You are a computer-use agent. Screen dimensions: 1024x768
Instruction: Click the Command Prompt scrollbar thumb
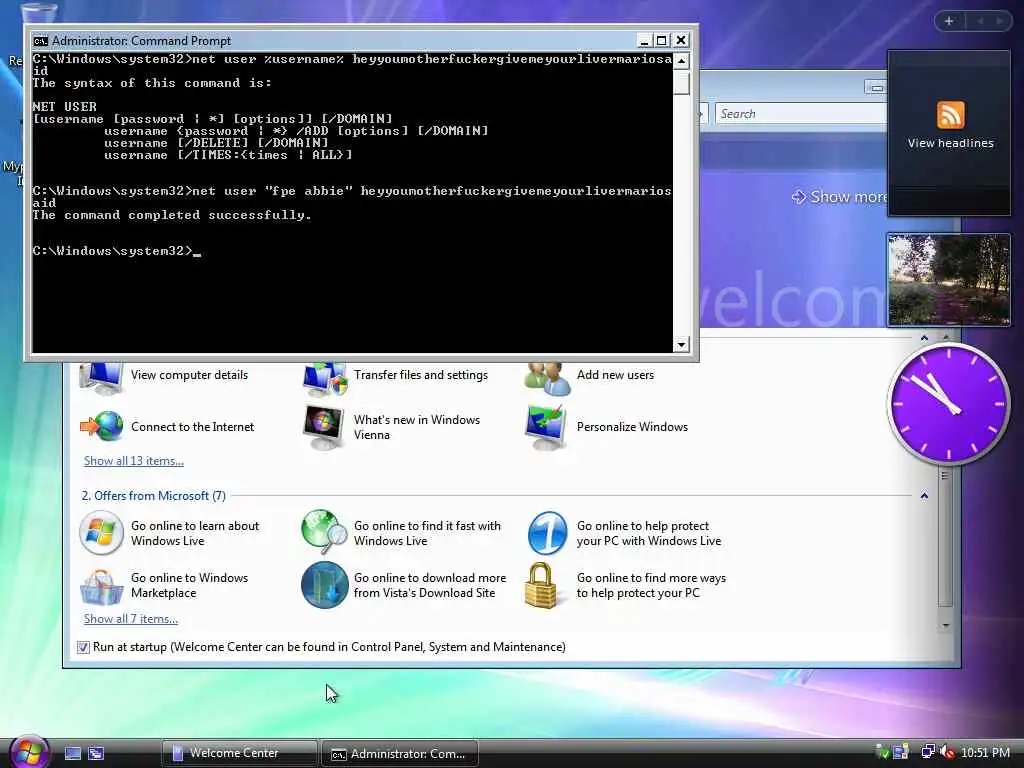pyautogui.click(x=681, y=82)
